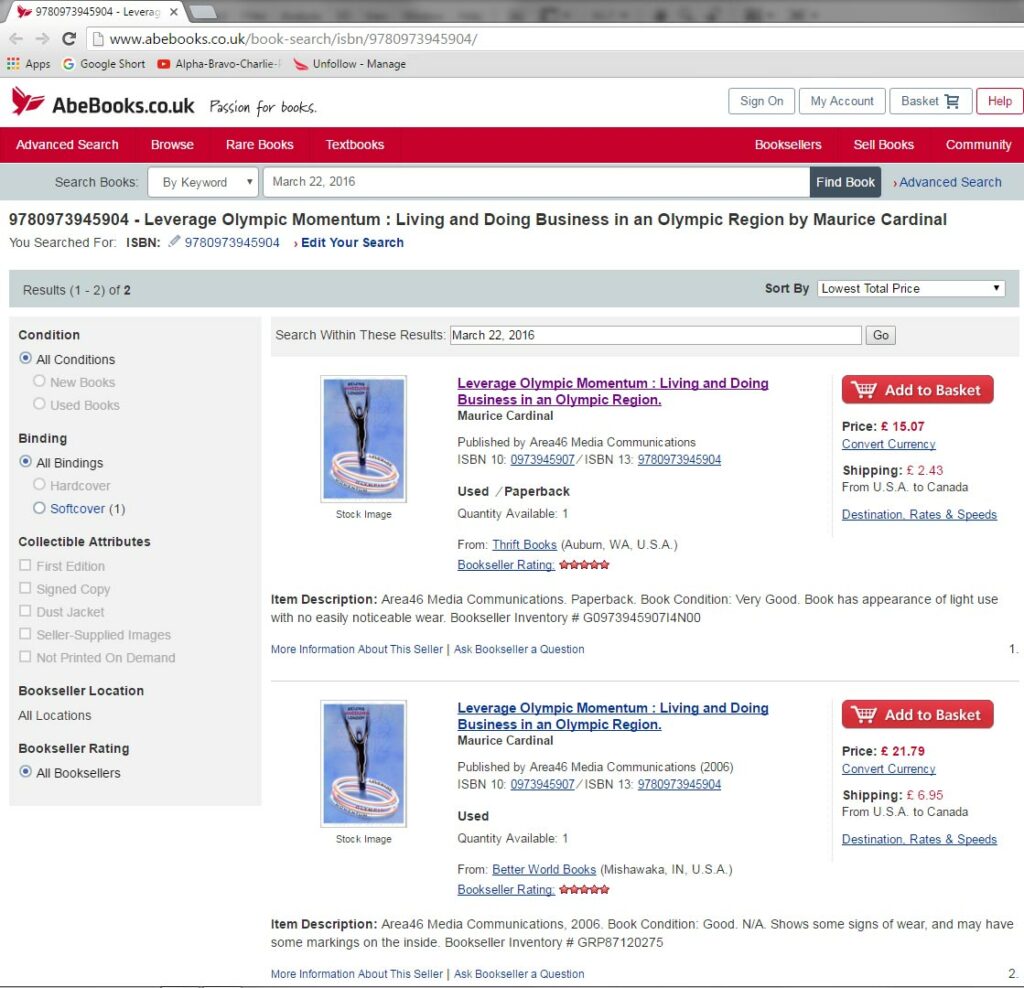Click Convert Currency under the £15.07 price
This screenshot has width=1024, height=988.
(888, 444)
